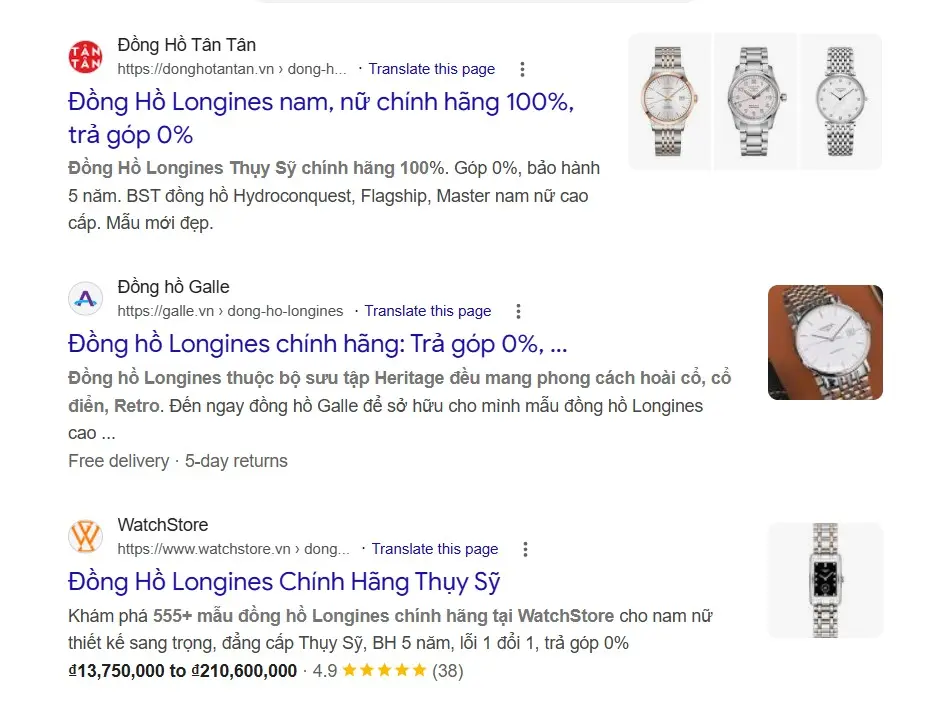Click the rectangular black-dial watch thumbnail

[x=825, y=580]
